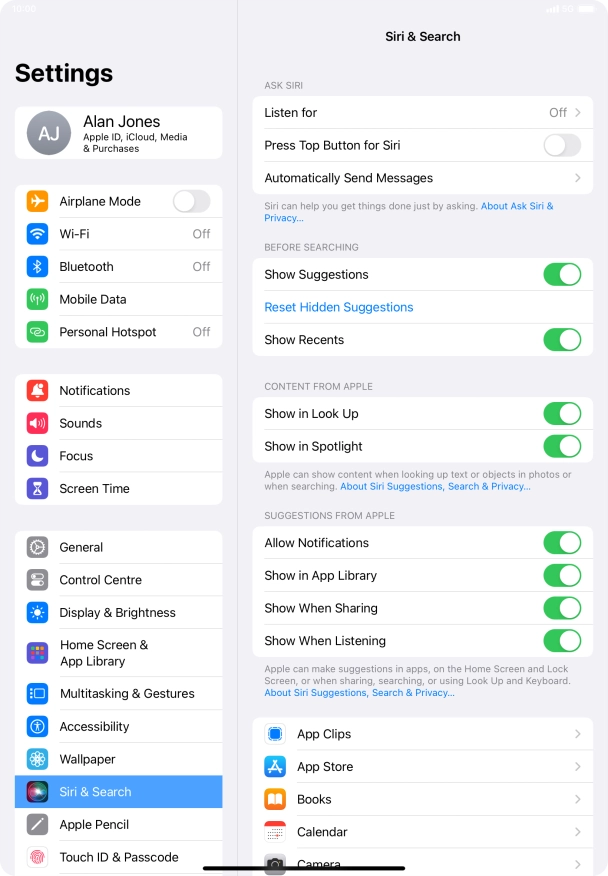Open Control Centre sidebar item

[x=118, y=580]
